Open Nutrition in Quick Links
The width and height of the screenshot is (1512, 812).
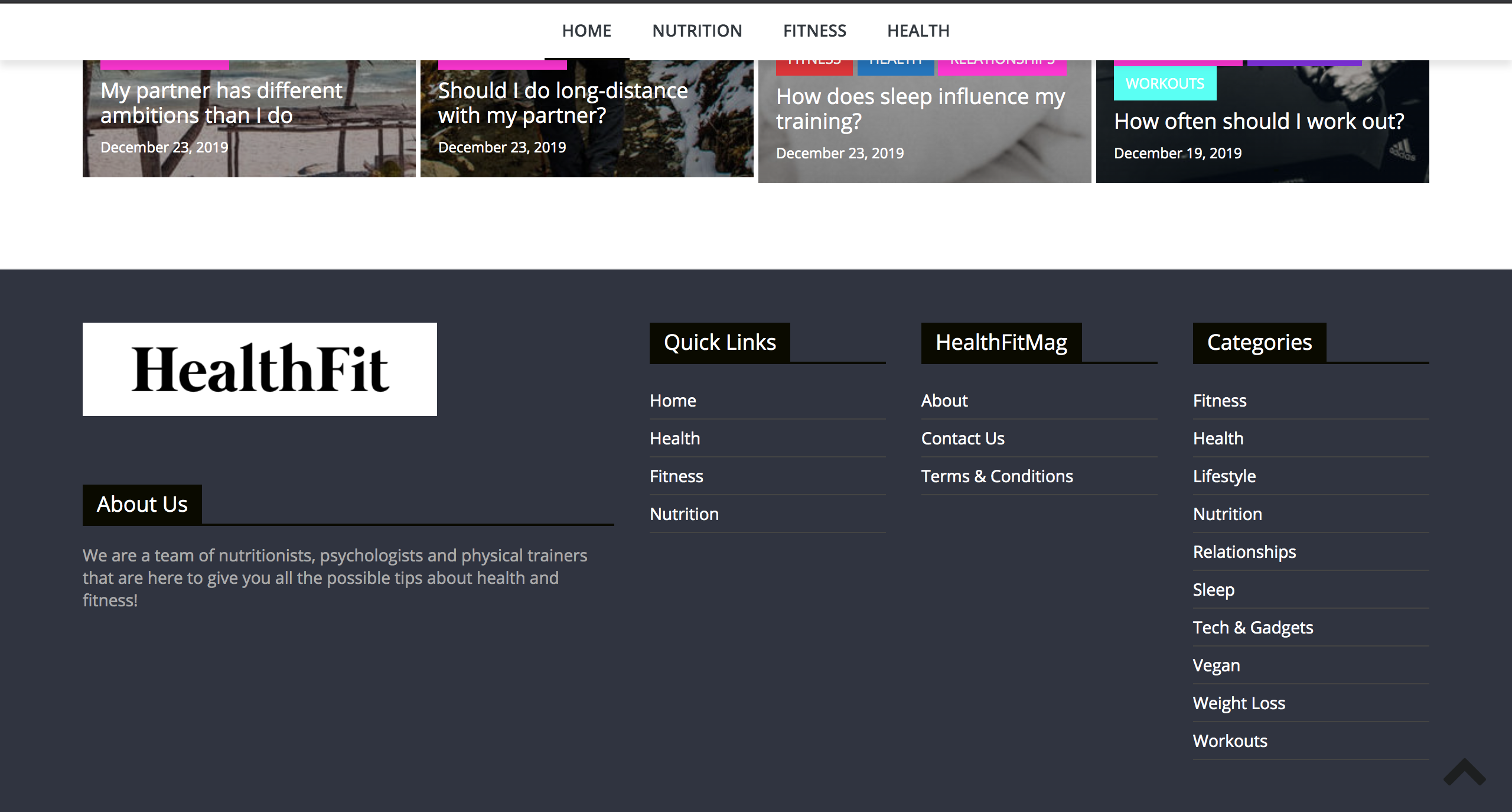[x=684, y=514]
